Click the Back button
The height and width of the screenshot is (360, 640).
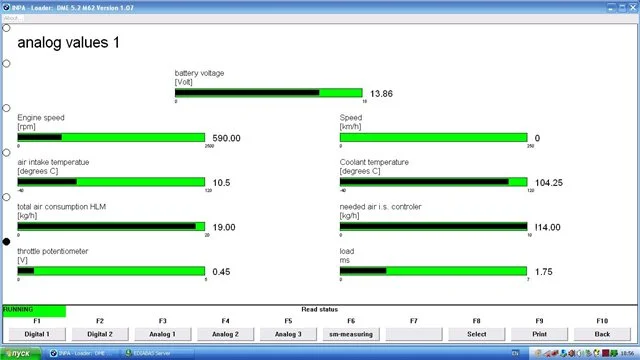click(602, 334)
